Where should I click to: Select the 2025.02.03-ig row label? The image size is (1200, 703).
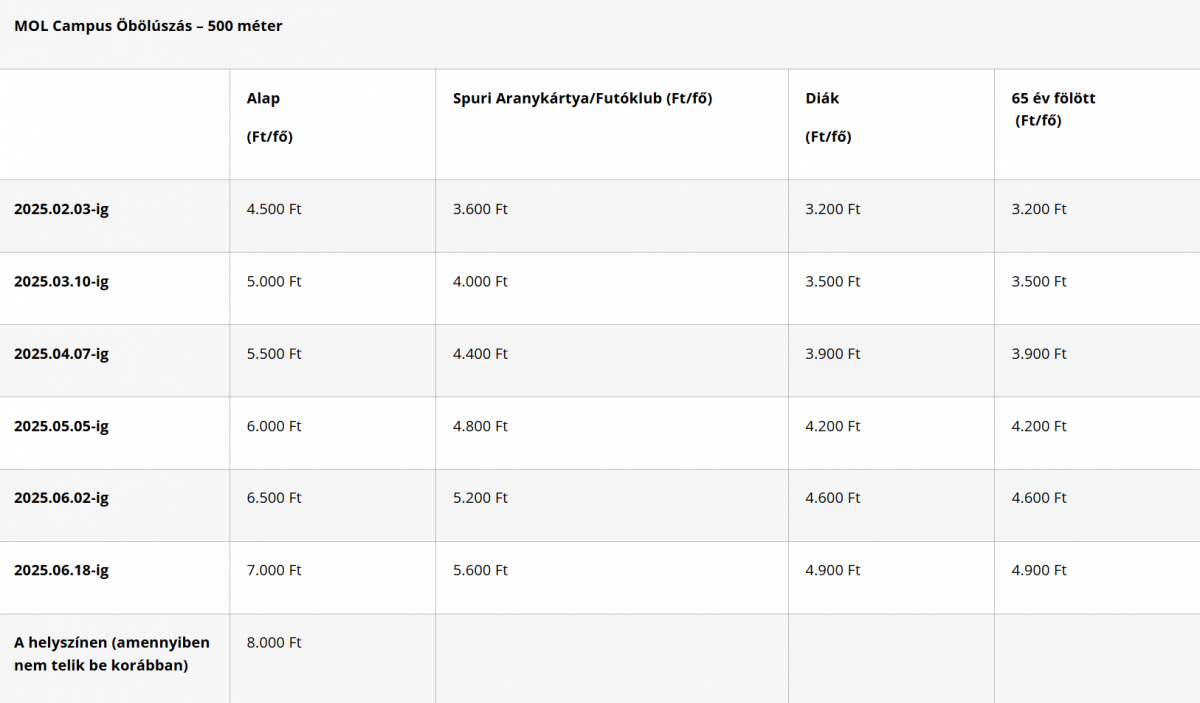tap(61, 209)
